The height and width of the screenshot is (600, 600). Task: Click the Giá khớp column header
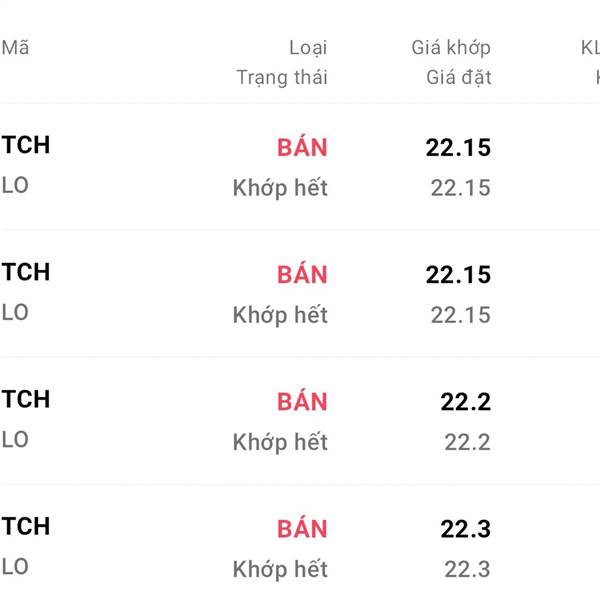point(451,47)
